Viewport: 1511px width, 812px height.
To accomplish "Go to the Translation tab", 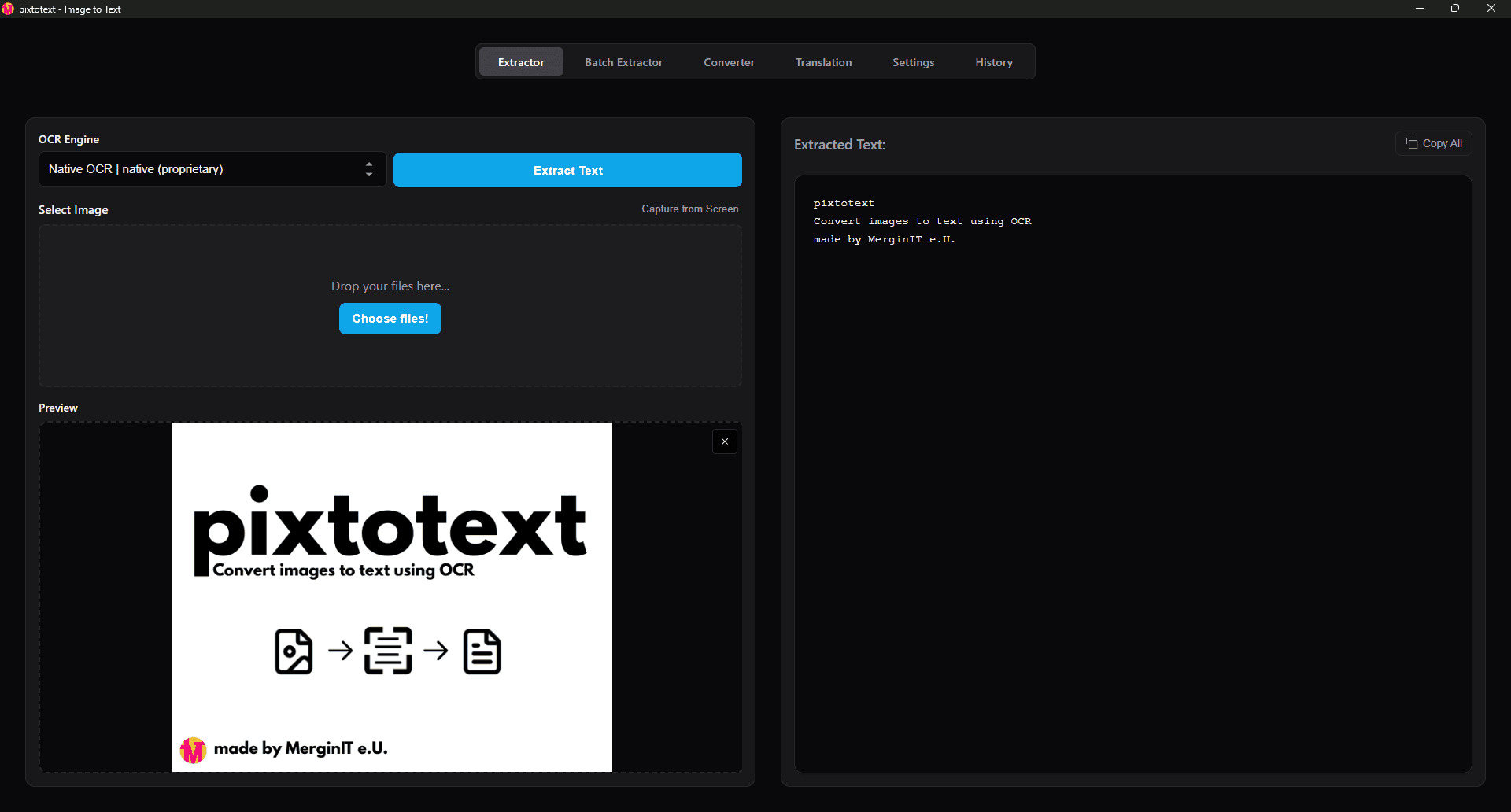I will 823,61.
